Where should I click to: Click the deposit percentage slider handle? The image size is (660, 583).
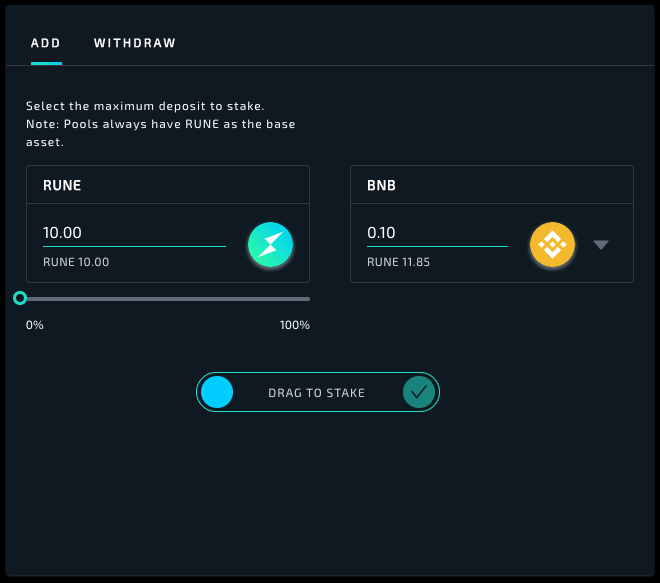pyautogui.click(x=20, y=298)
